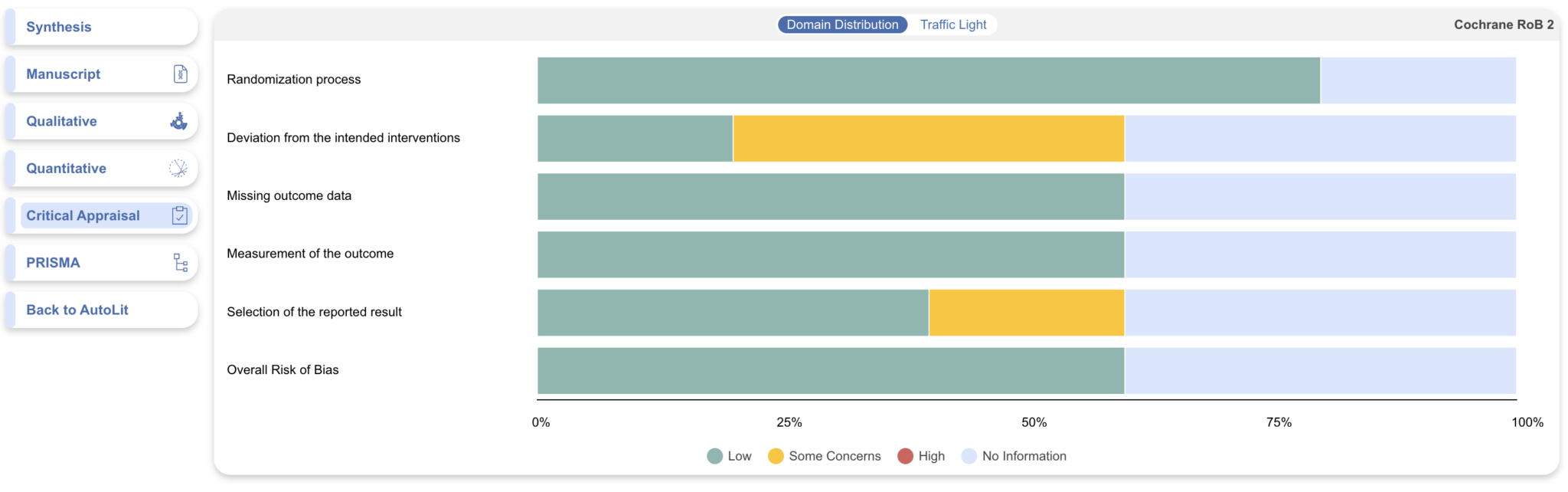Click the yellow Some Concerns legend swatch

coord(776,456)
